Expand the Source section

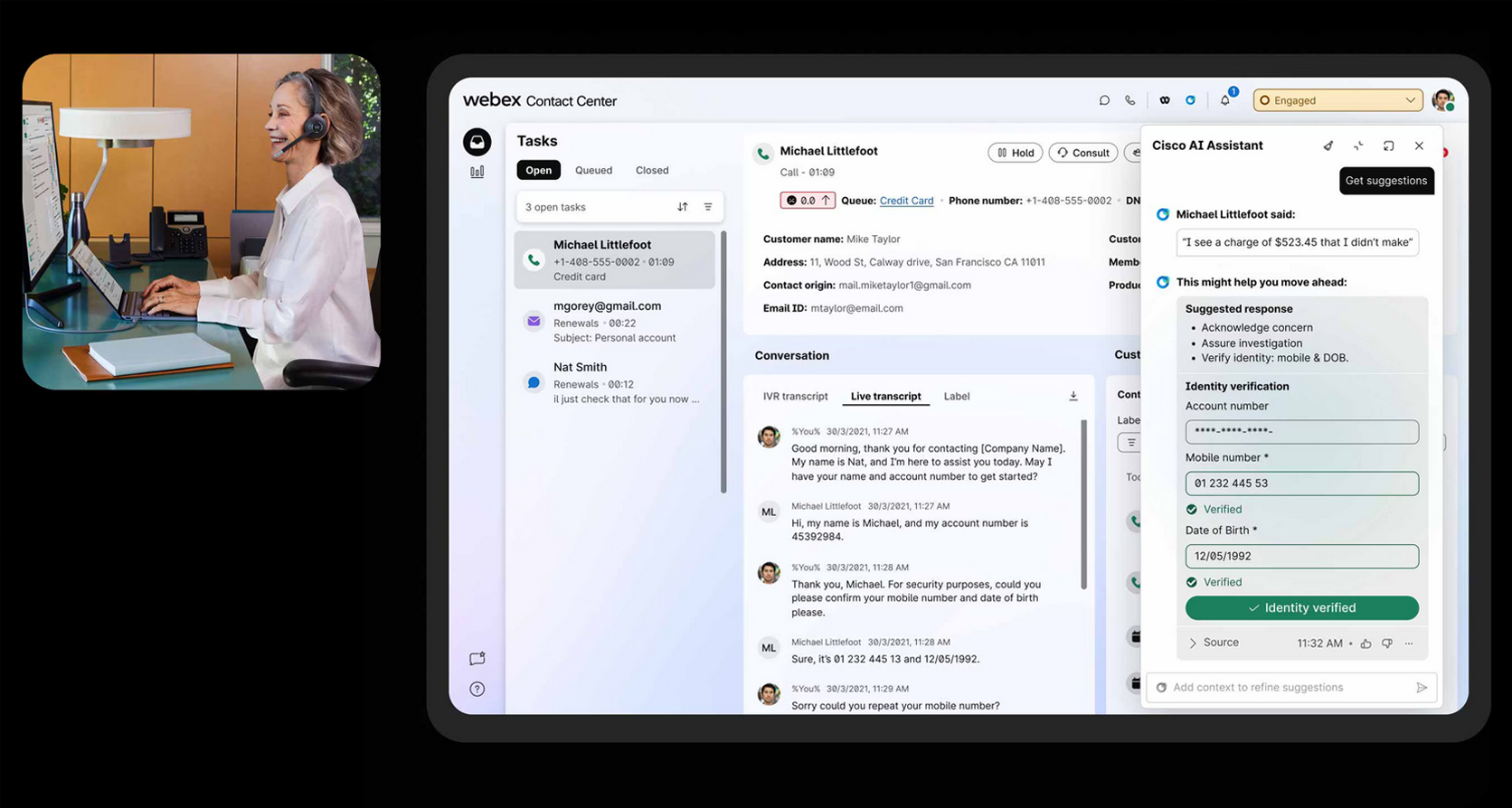(x=1213, y=643)
